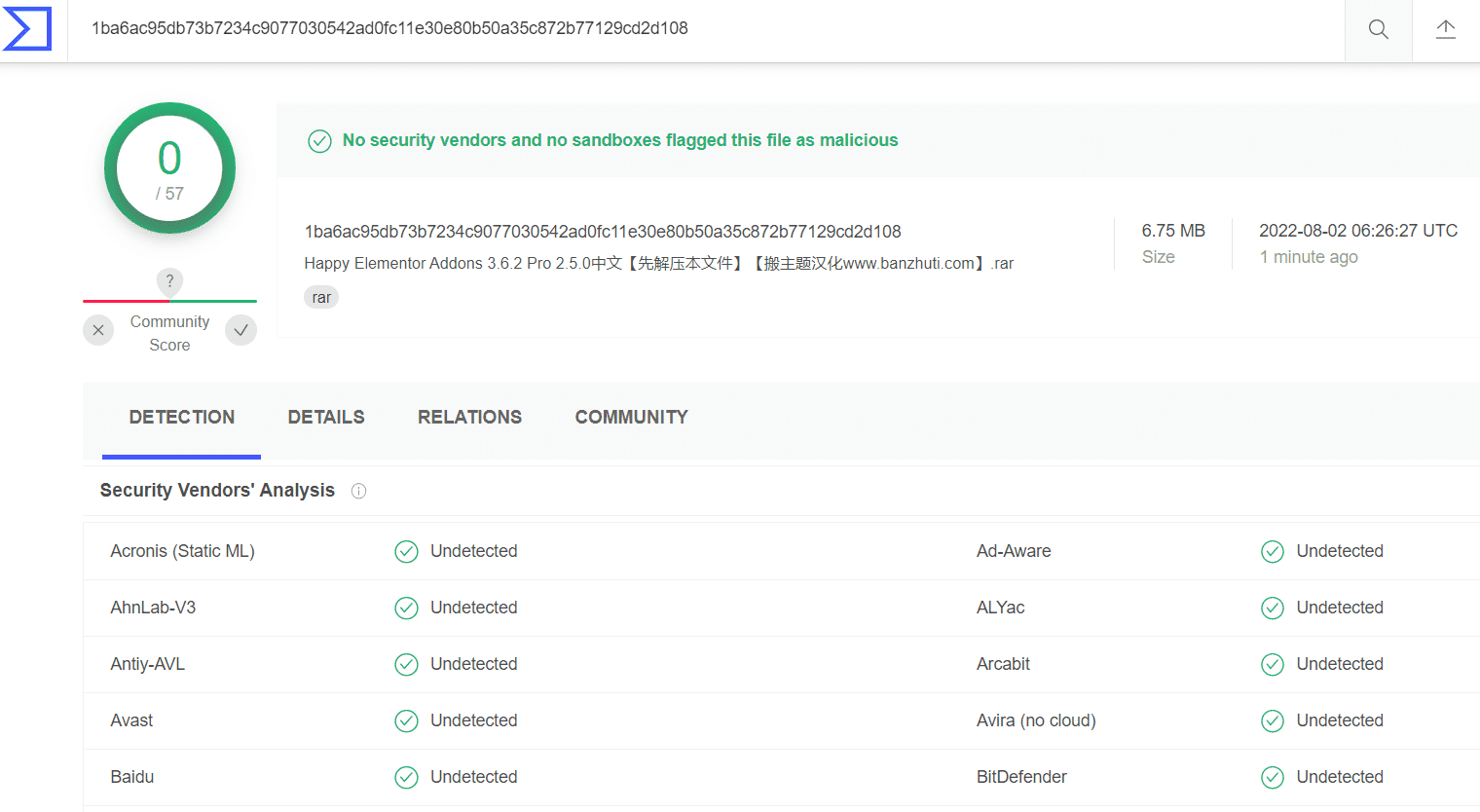Screen dimensions: 1480x812
Task: Click the community score question mark icon
Action: pos(169,281)
